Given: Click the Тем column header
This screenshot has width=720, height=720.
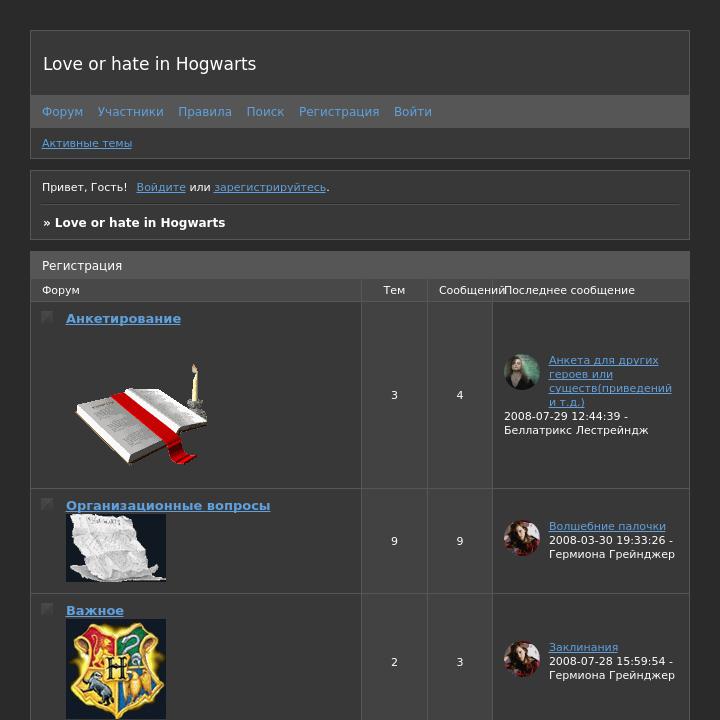Looking at the screenshot, I should click(394, 290).
